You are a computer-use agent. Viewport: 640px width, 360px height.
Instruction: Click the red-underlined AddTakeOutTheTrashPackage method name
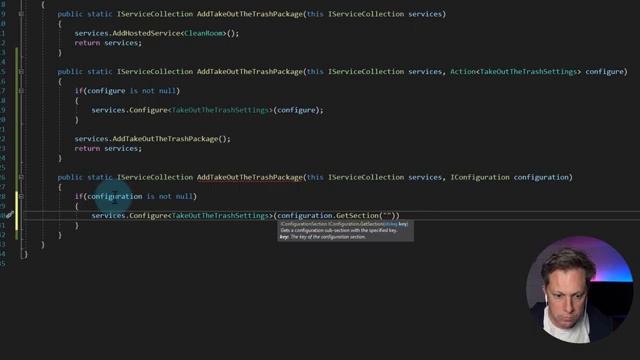(x=250, y=177)
